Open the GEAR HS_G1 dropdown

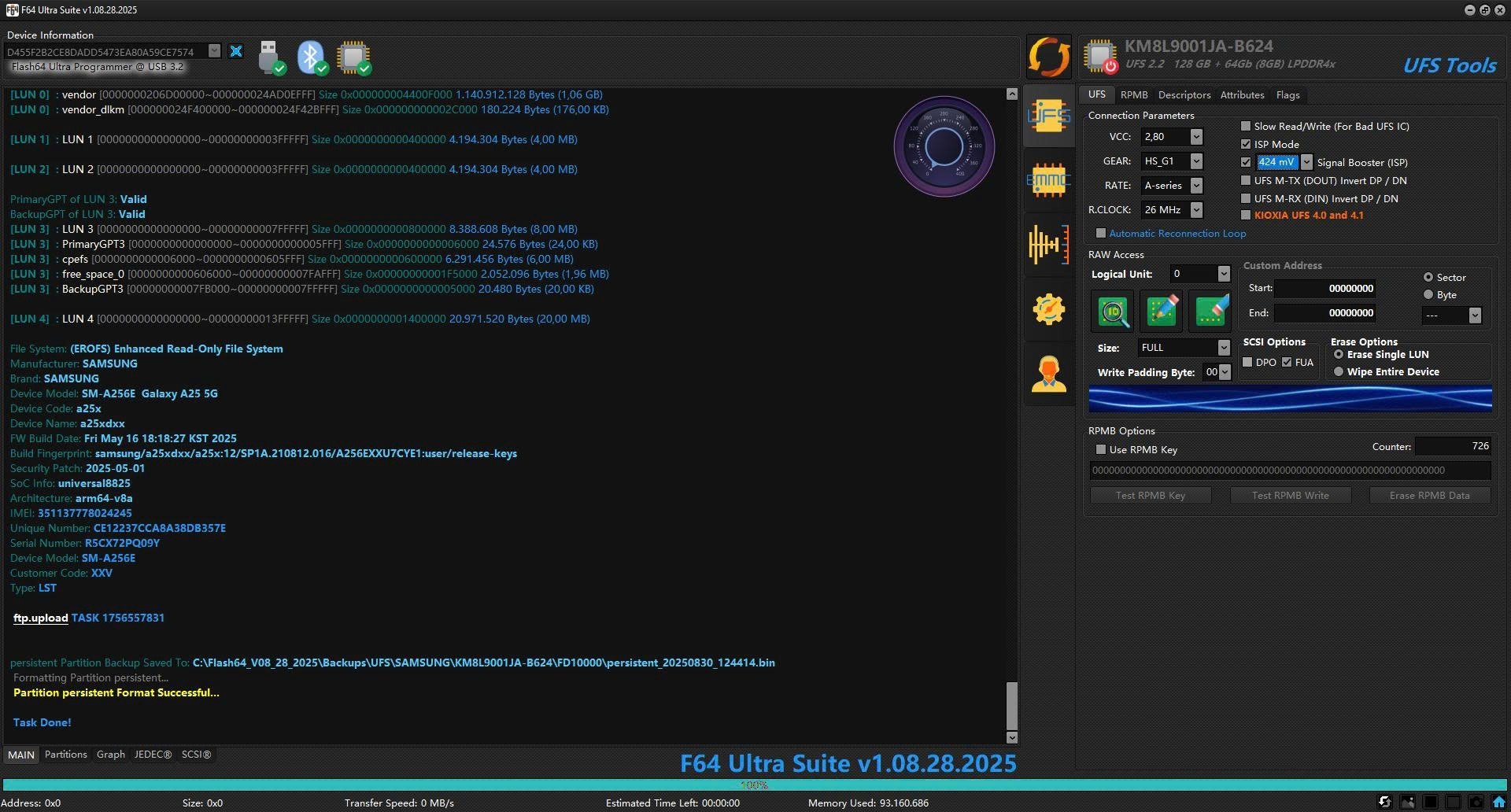coord(1196,161)
